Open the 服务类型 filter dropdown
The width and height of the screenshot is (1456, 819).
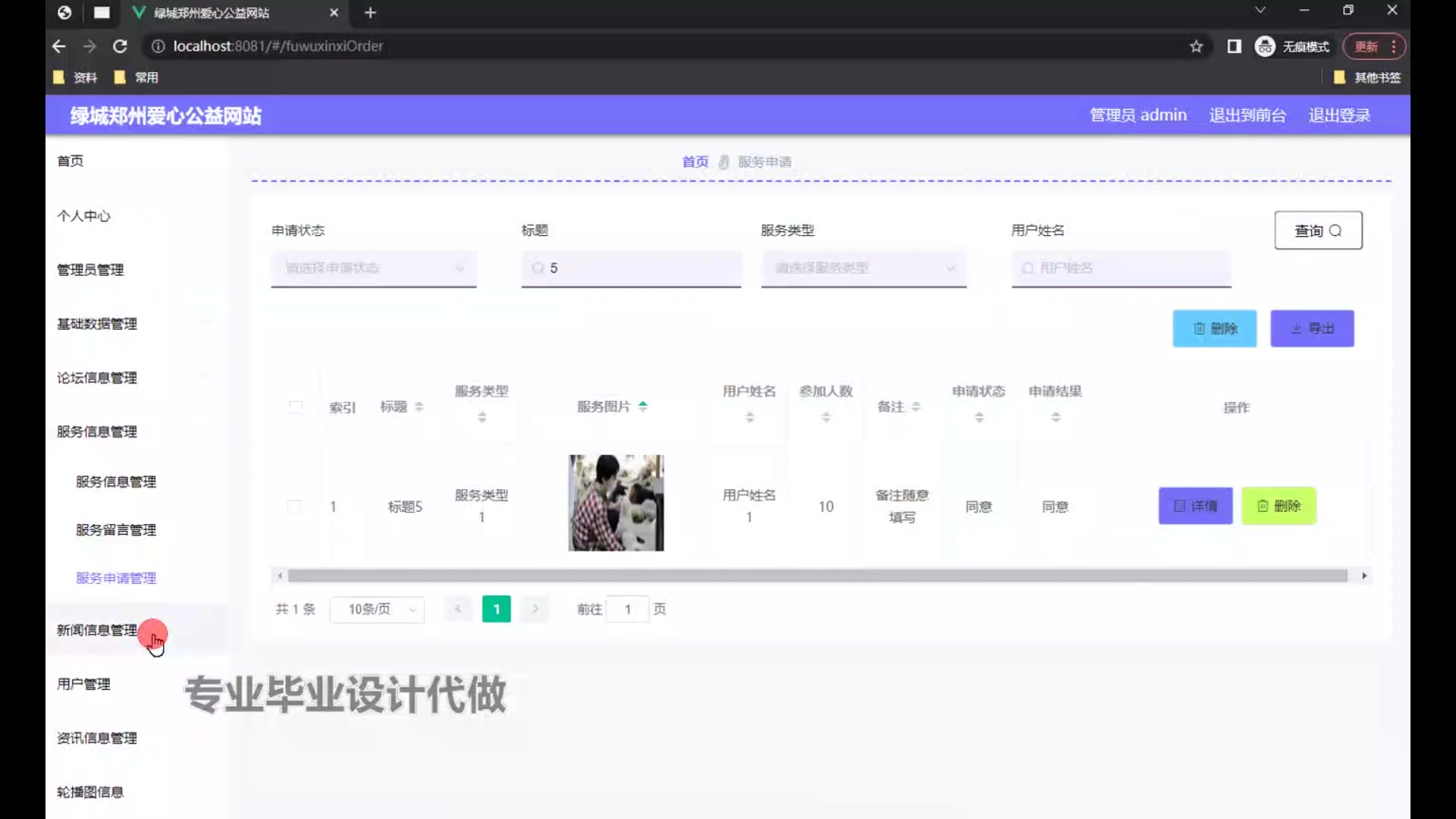coord(863,268)
